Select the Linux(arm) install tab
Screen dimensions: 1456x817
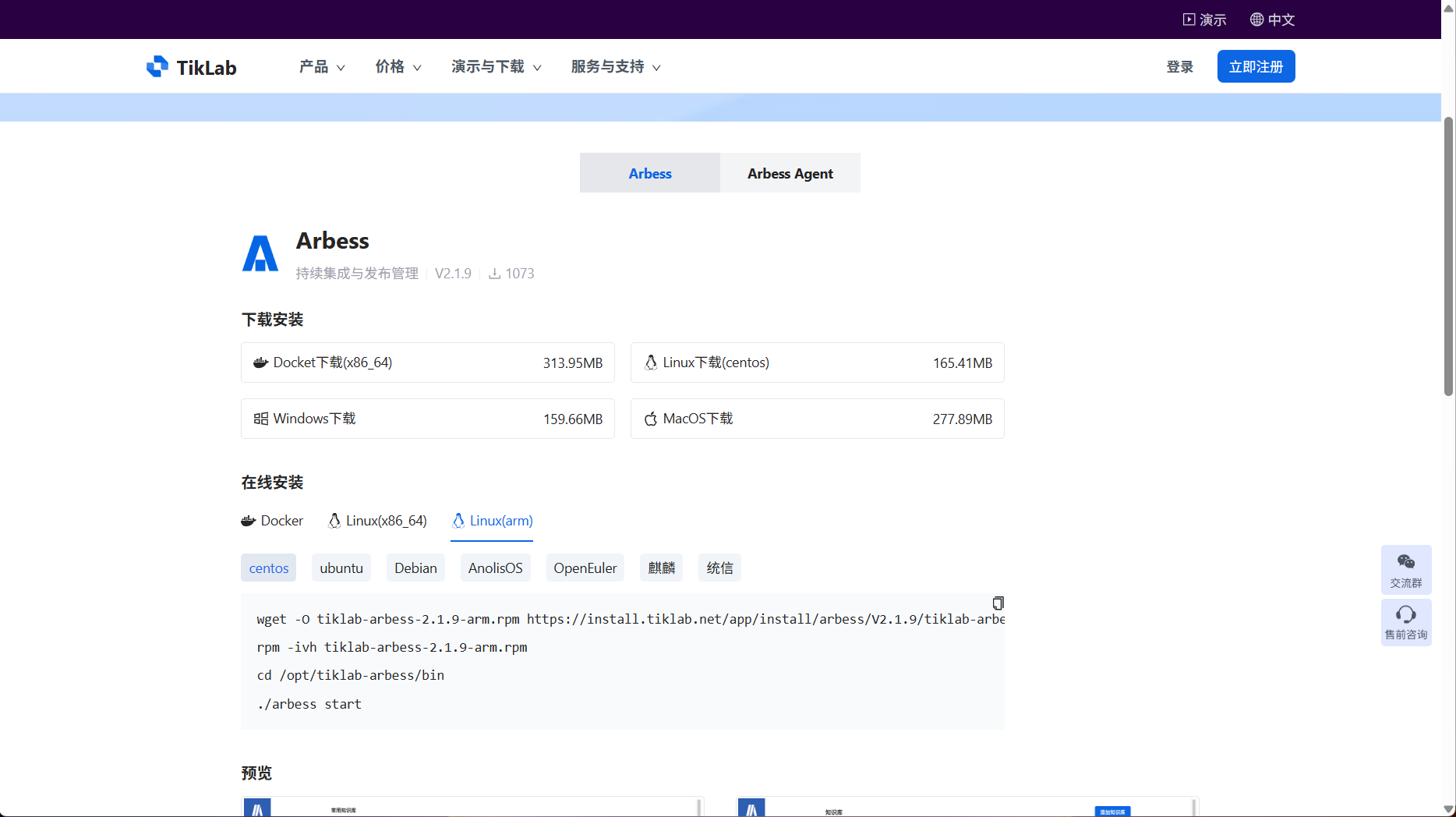tap(492, 521)
